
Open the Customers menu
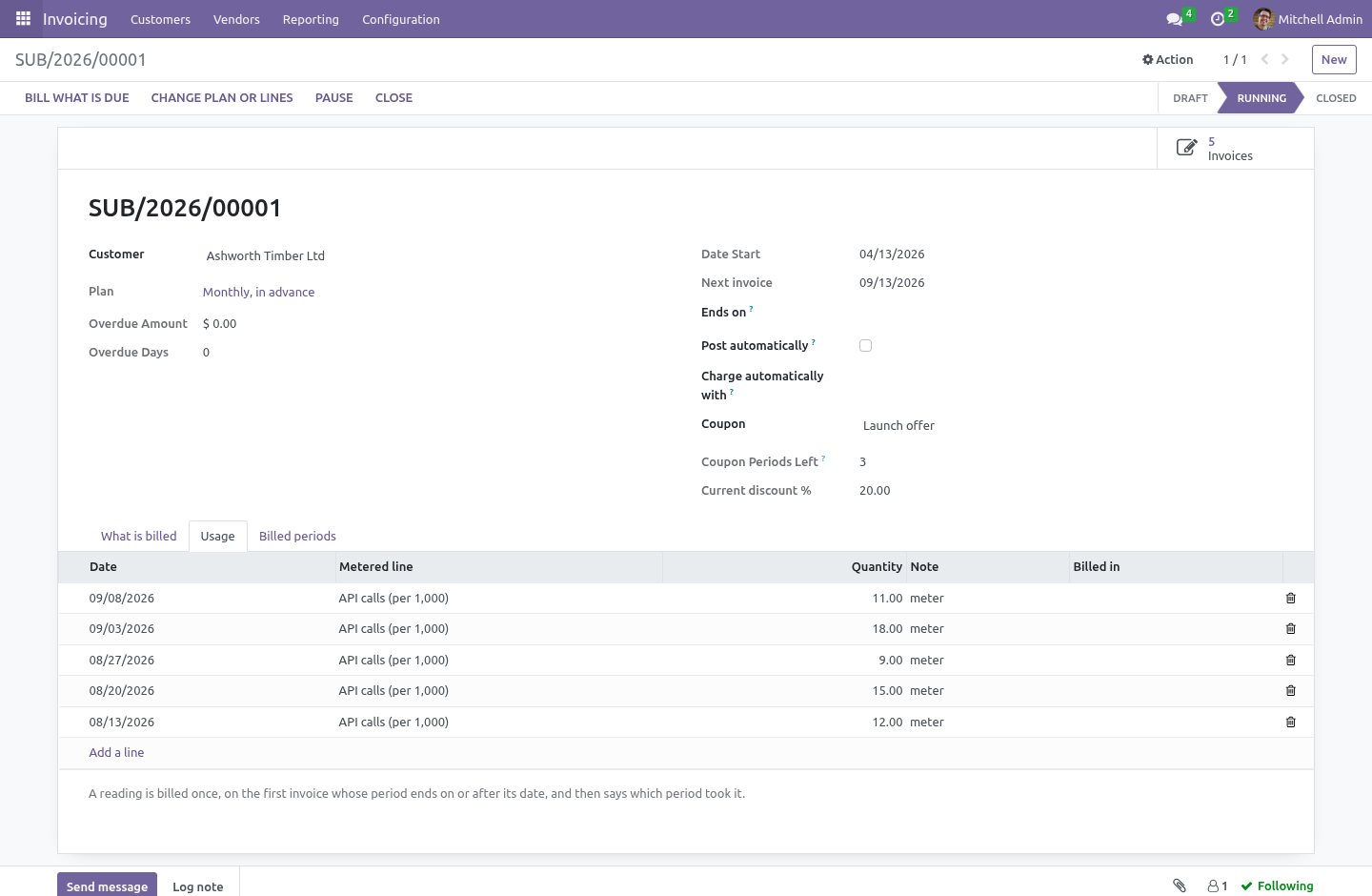point(160,19)
